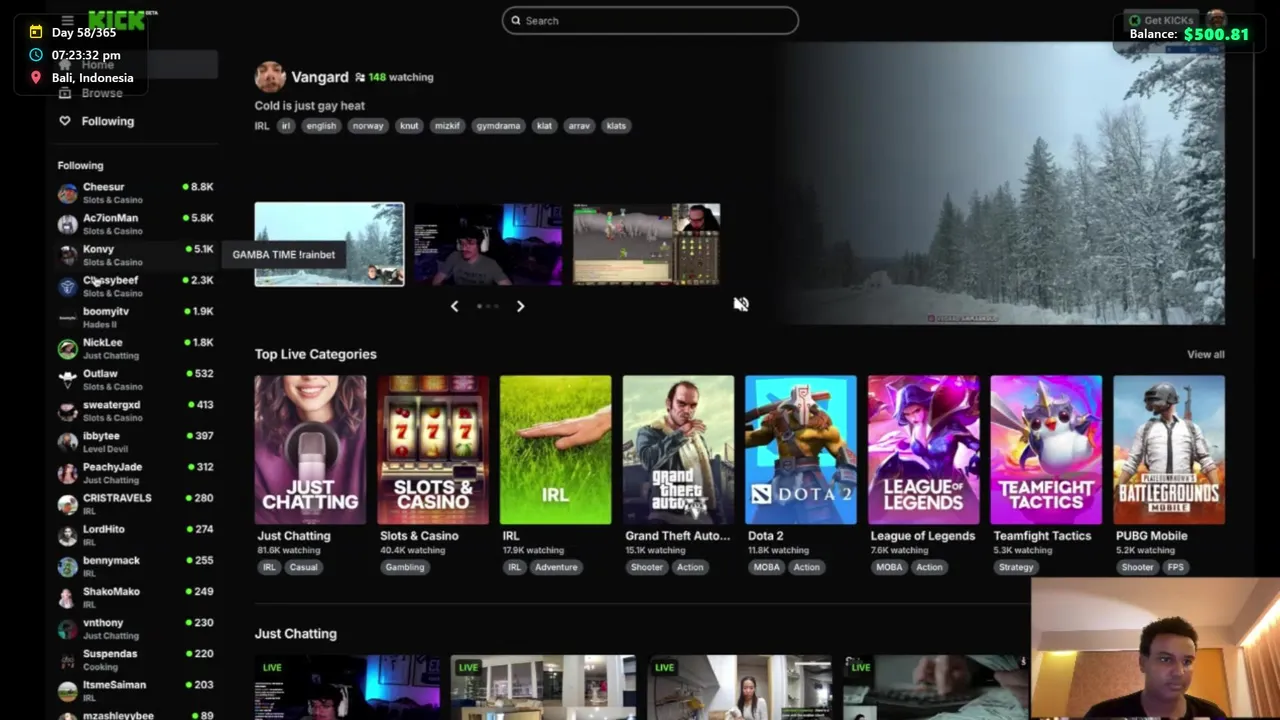The image size is (1280, 720).
Task: Go to Browse in the sidebar
Action: (102, 93)
